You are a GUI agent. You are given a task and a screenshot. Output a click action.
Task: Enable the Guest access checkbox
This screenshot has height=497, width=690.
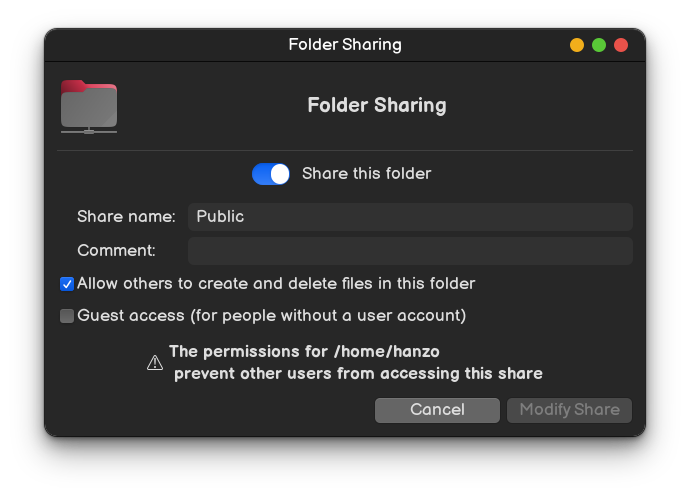pyautogui.click(x=67, y=316)
